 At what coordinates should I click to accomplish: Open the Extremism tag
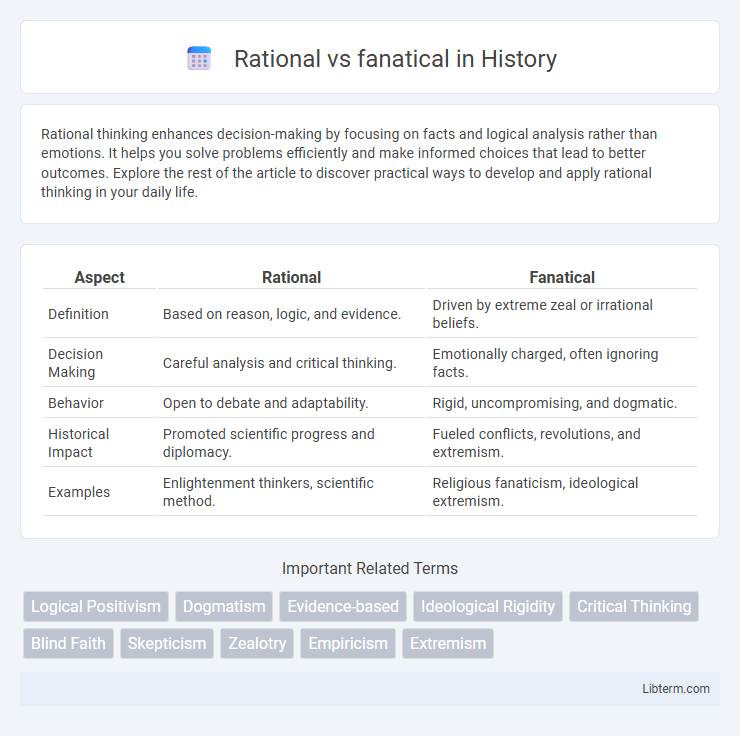[448, 643]
